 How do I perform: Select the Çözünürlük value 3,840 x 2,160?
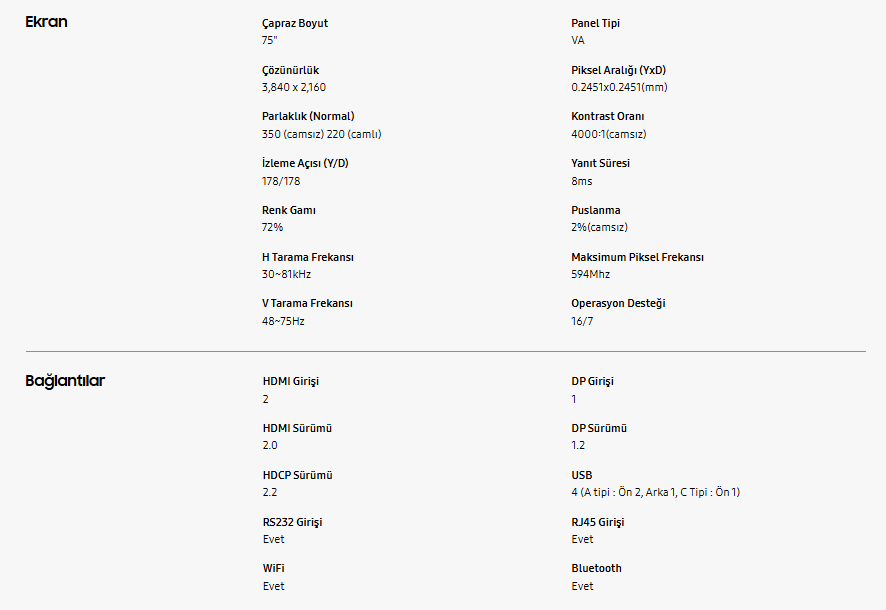click(x=294, y=87)
